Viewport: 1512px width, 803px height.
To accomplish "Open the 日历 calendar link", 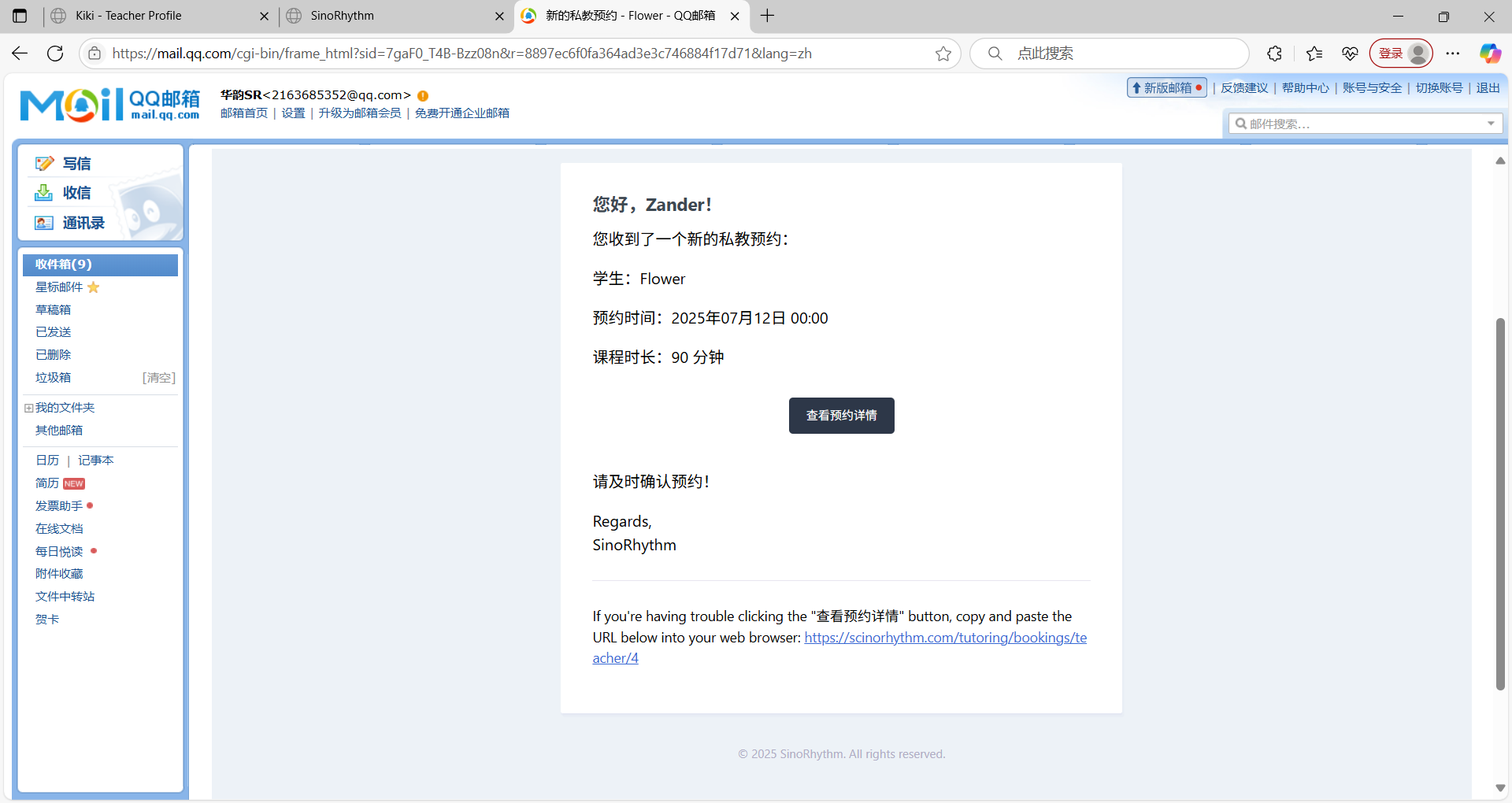I will tap(47, 461).
